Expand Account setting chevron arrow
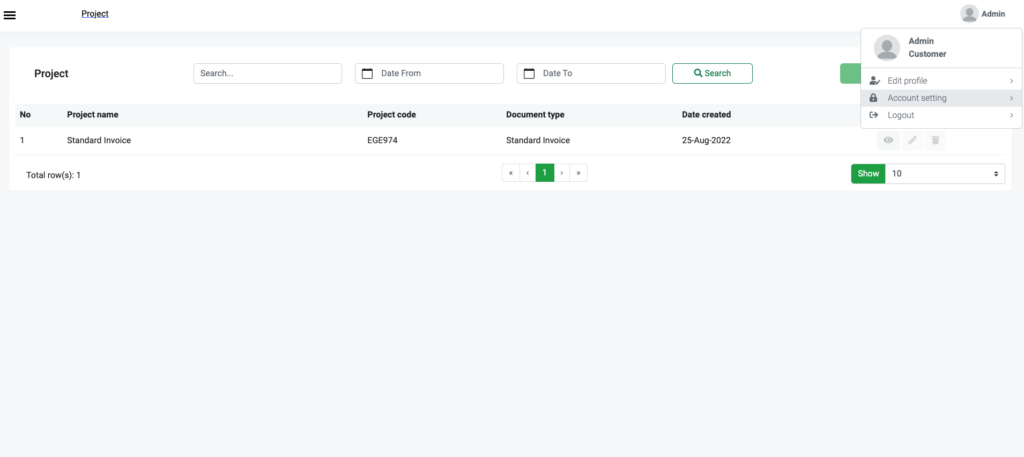 (1011, 98)
